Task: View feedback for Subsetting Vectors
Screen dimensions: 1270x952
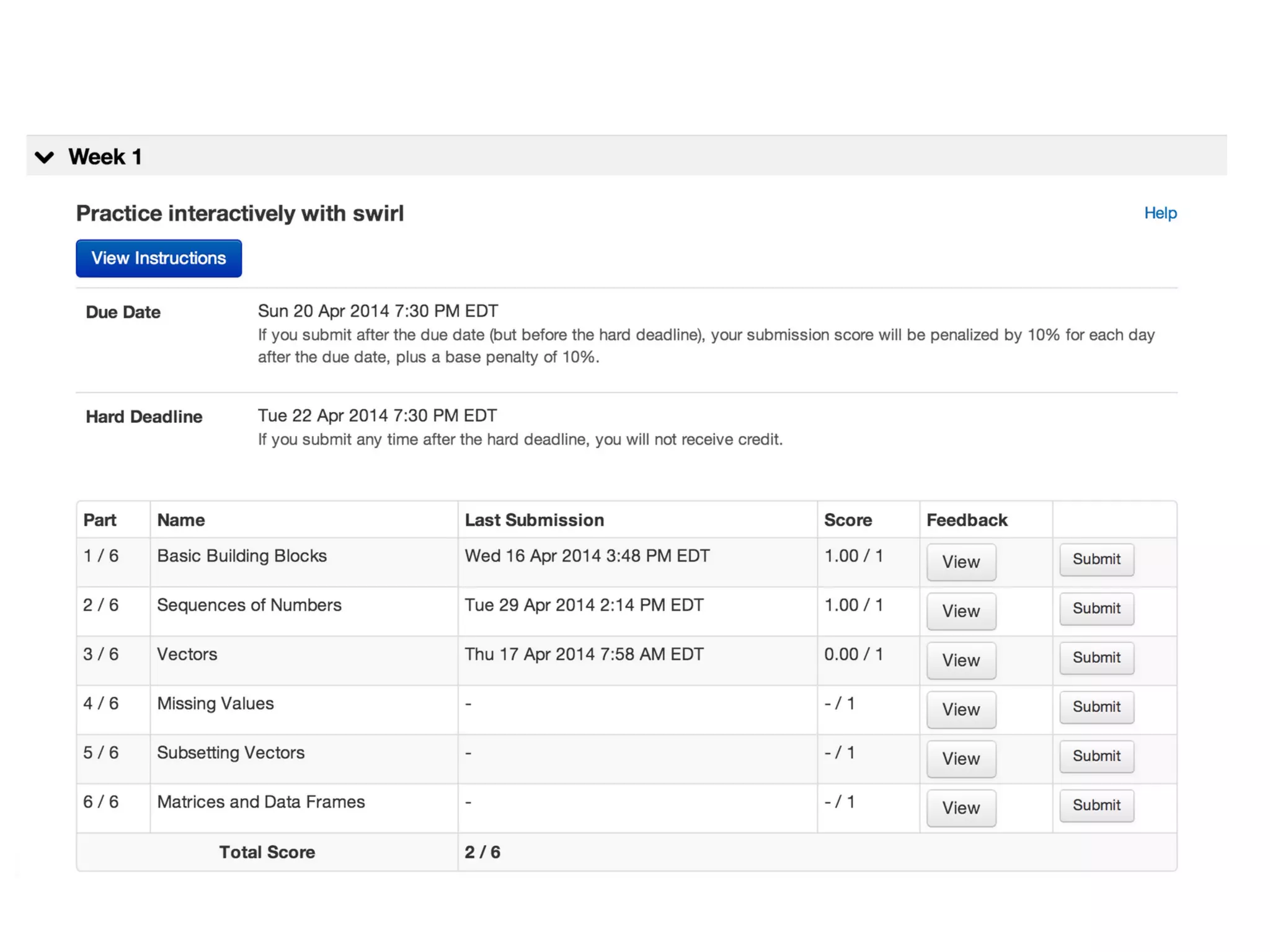Action: coord(961,759)
